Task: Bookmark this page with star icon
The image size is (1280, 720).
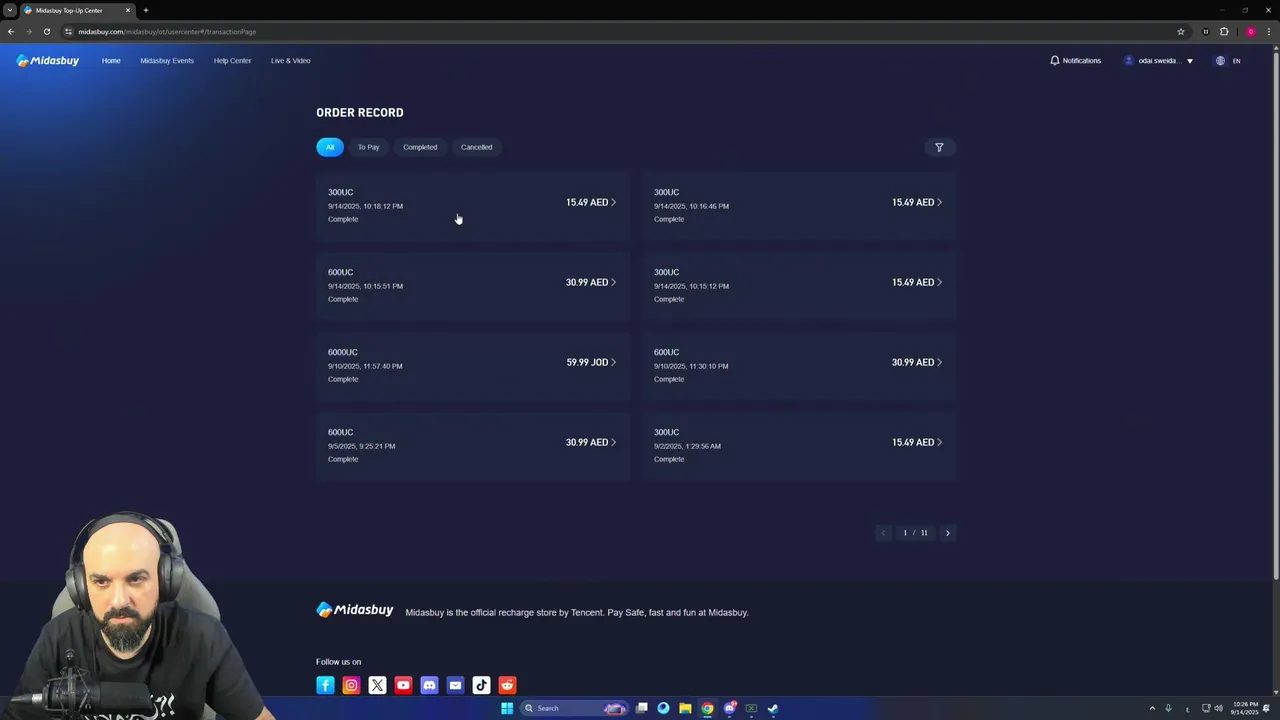Action: [1181, 31]
